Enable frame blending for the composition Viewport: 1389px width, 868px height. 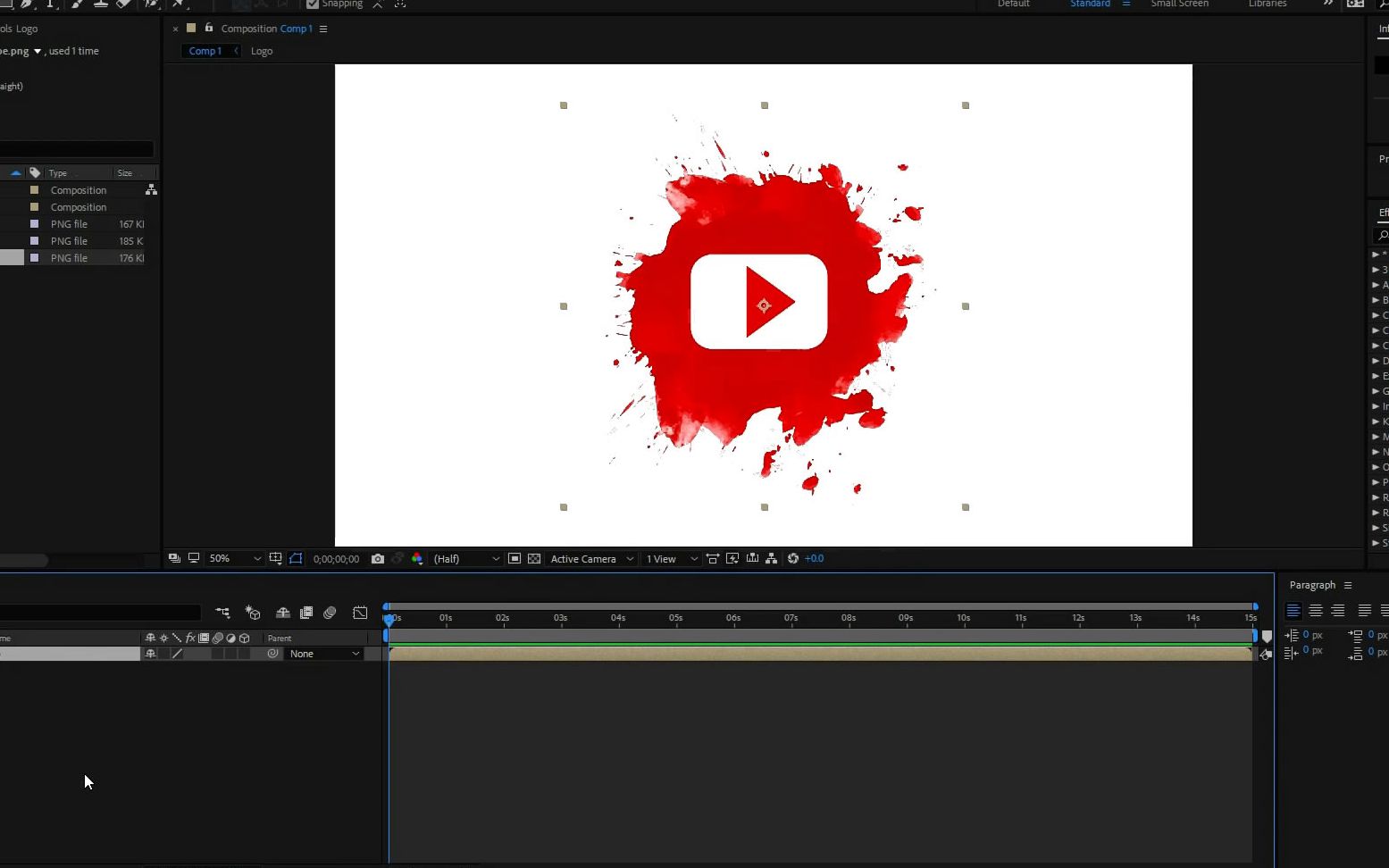pos(306,613)
